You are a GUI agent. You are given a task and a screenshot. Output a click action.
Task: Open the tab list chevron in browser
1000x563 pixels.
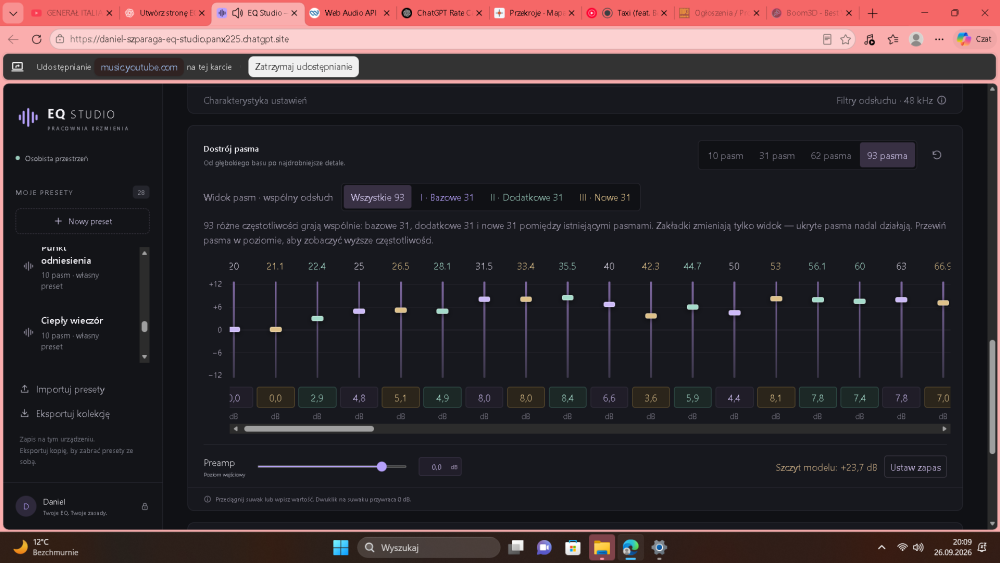click(13, 13)
